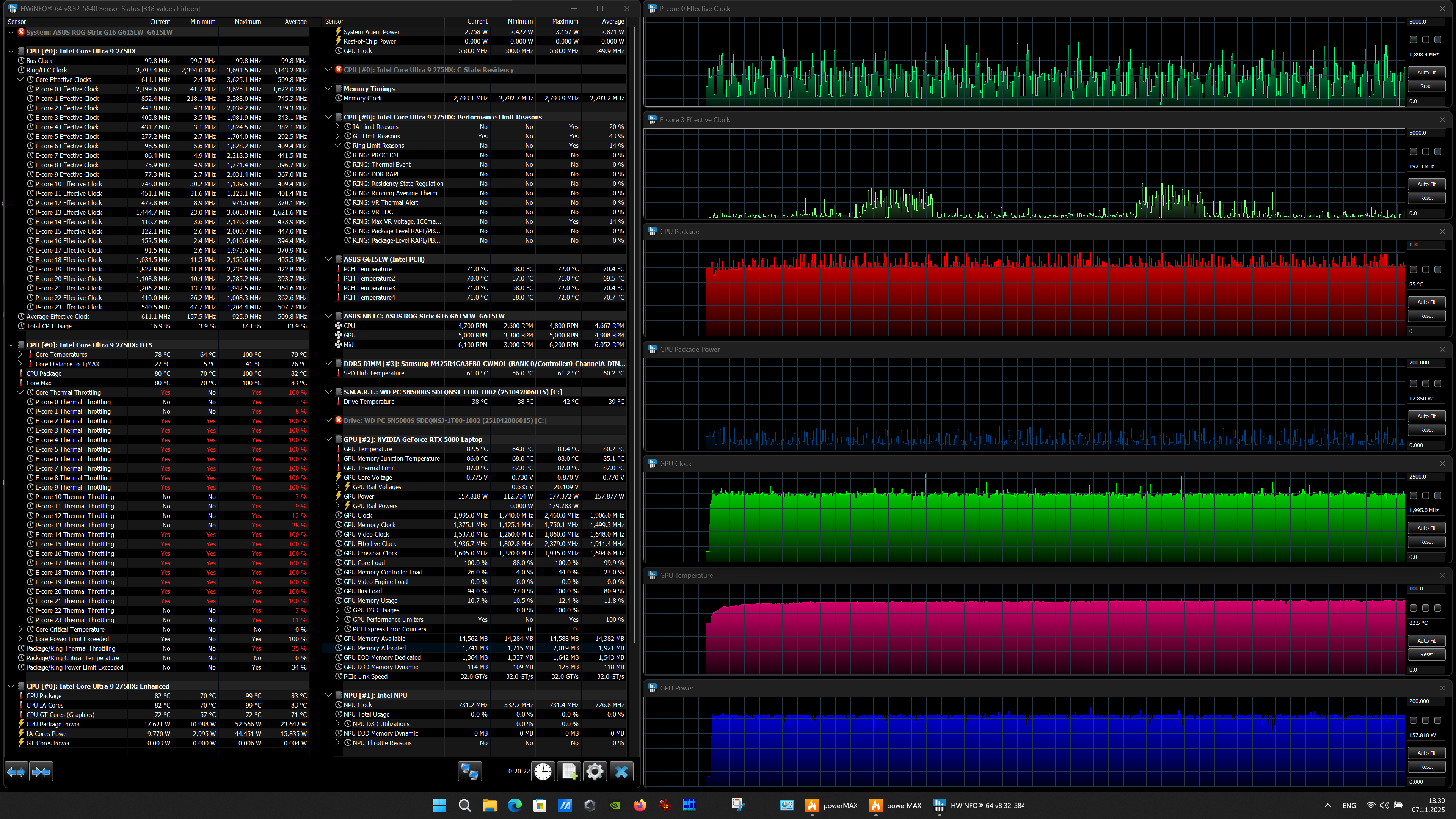Image resolution: width=1456 pixels, height=819 pixels.
Task: Click middle swatch box on GPU Temperature graph
Action: [1426, 608]
